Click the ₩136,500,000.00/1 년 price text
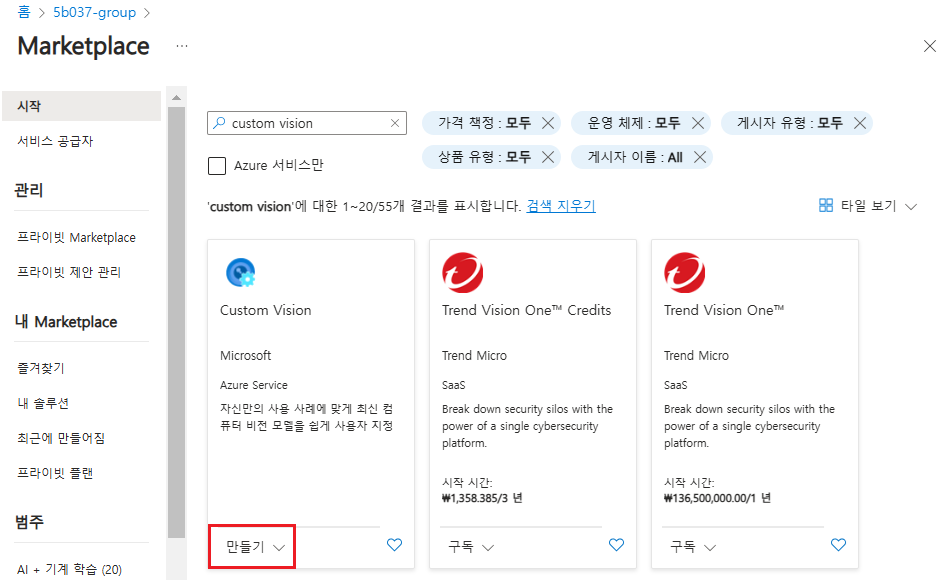This screenshot has width=945, height=580. click(x=717, y=498)
